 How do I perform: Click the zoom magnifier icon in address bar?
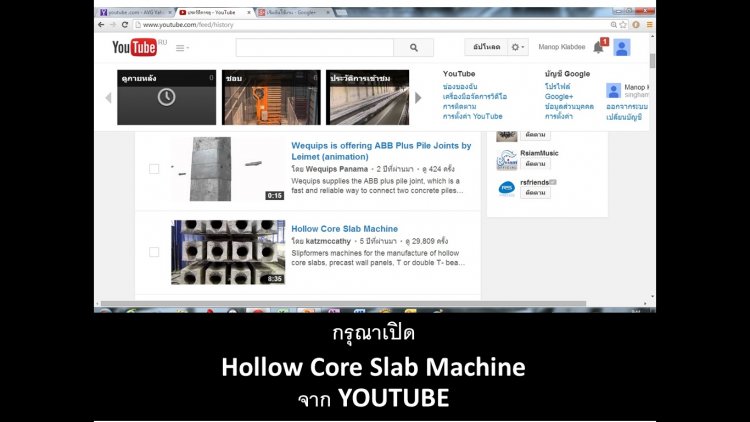[613, 25]
